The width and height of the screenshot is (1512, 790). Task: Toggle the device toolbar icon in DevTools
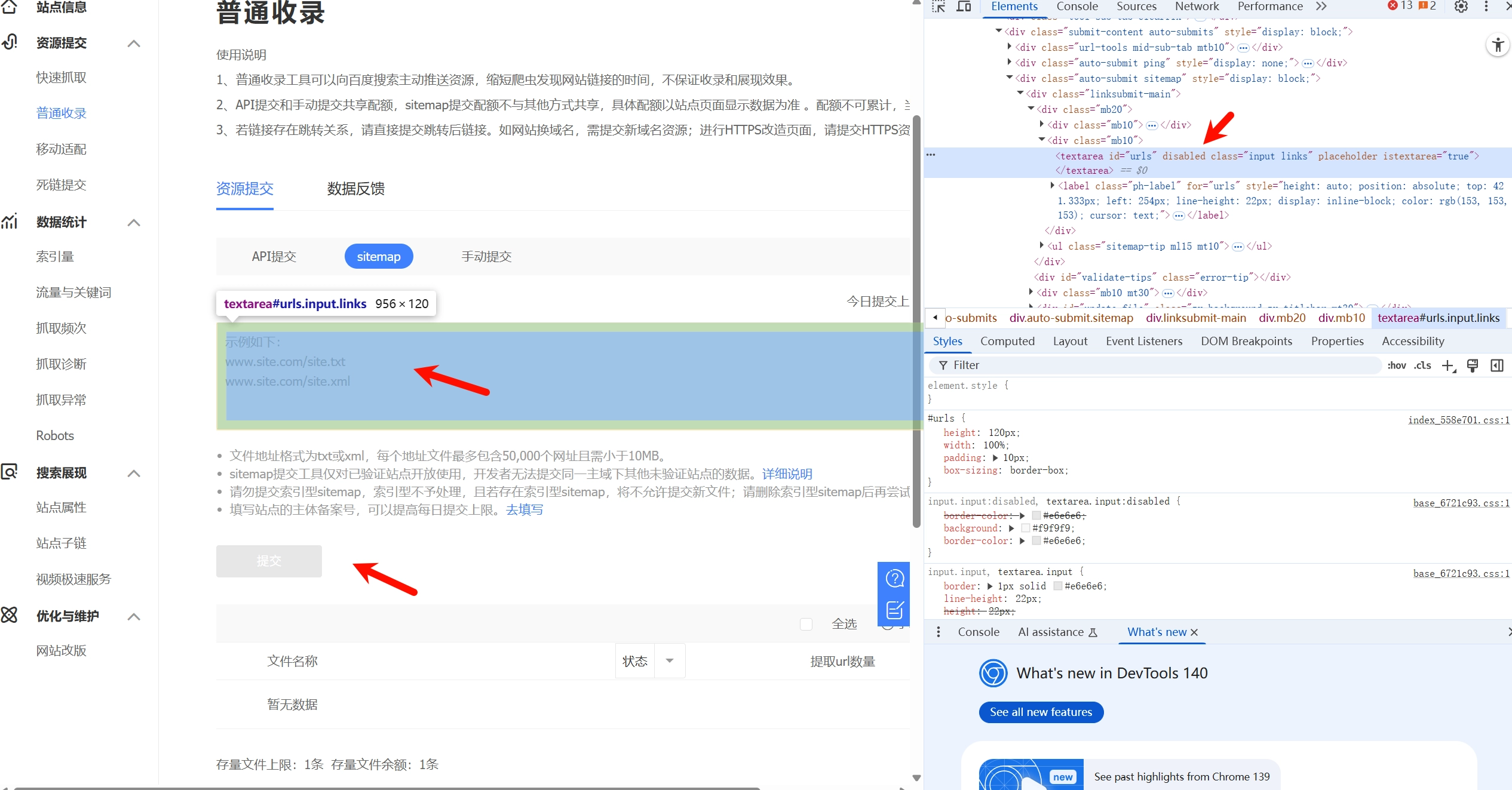[x=964, y=7]
